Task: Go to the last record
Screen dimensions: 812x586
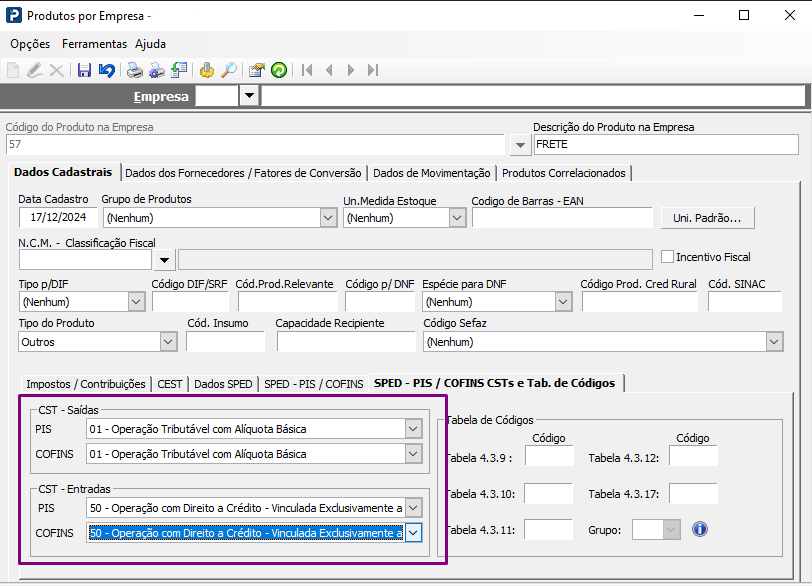Action: point(373,70)
